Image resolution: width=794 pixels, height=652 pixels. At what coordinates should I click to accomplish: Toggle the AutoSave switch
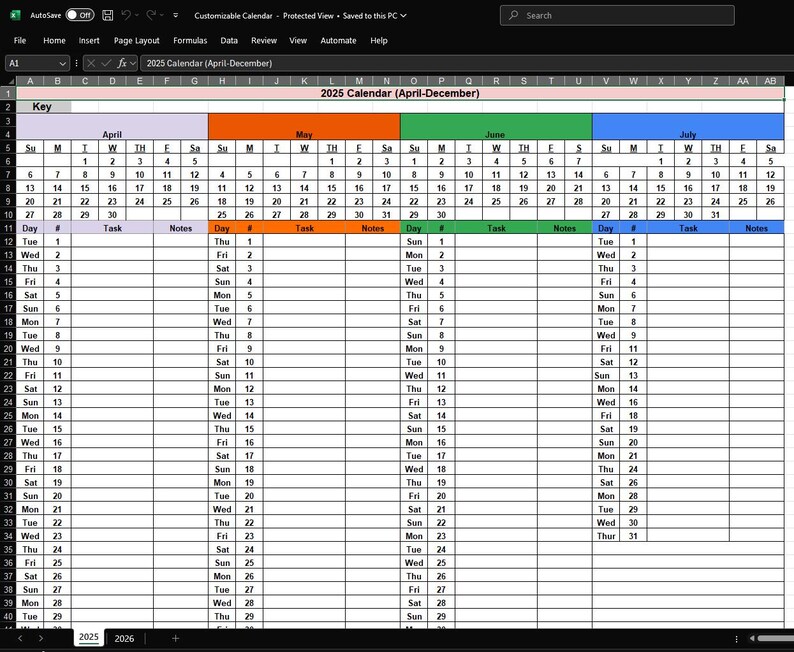80,15
